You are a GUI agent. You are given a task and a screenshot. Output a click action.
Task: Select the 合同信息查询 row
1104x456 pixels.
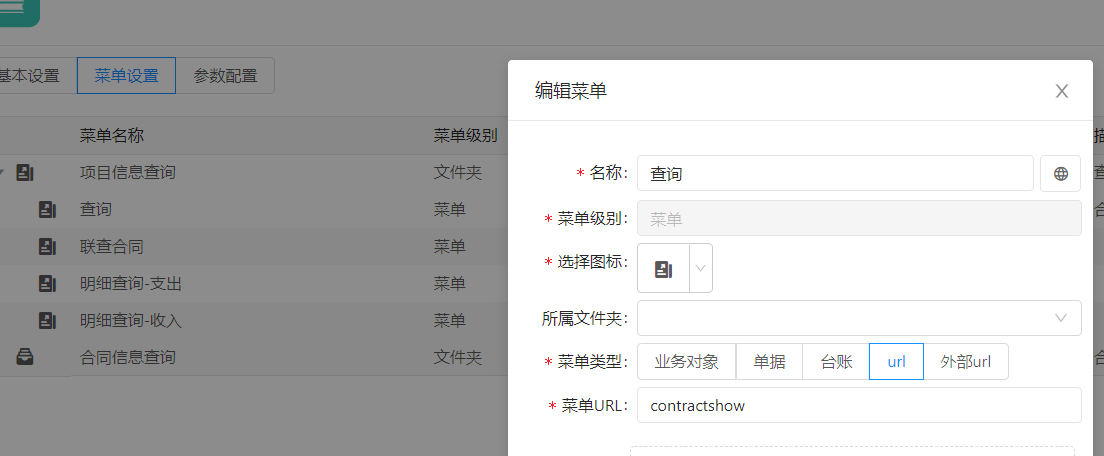(253, 357)
